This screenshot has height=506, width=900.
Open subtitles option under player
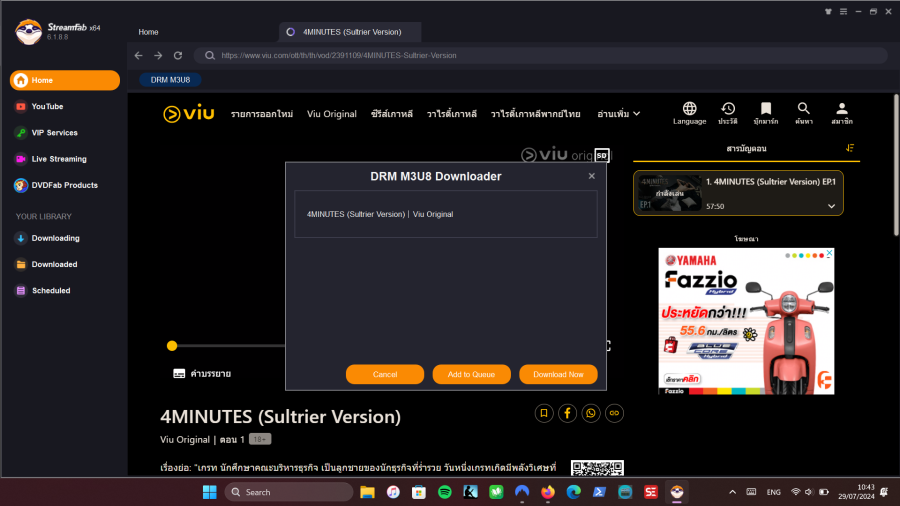202,373
